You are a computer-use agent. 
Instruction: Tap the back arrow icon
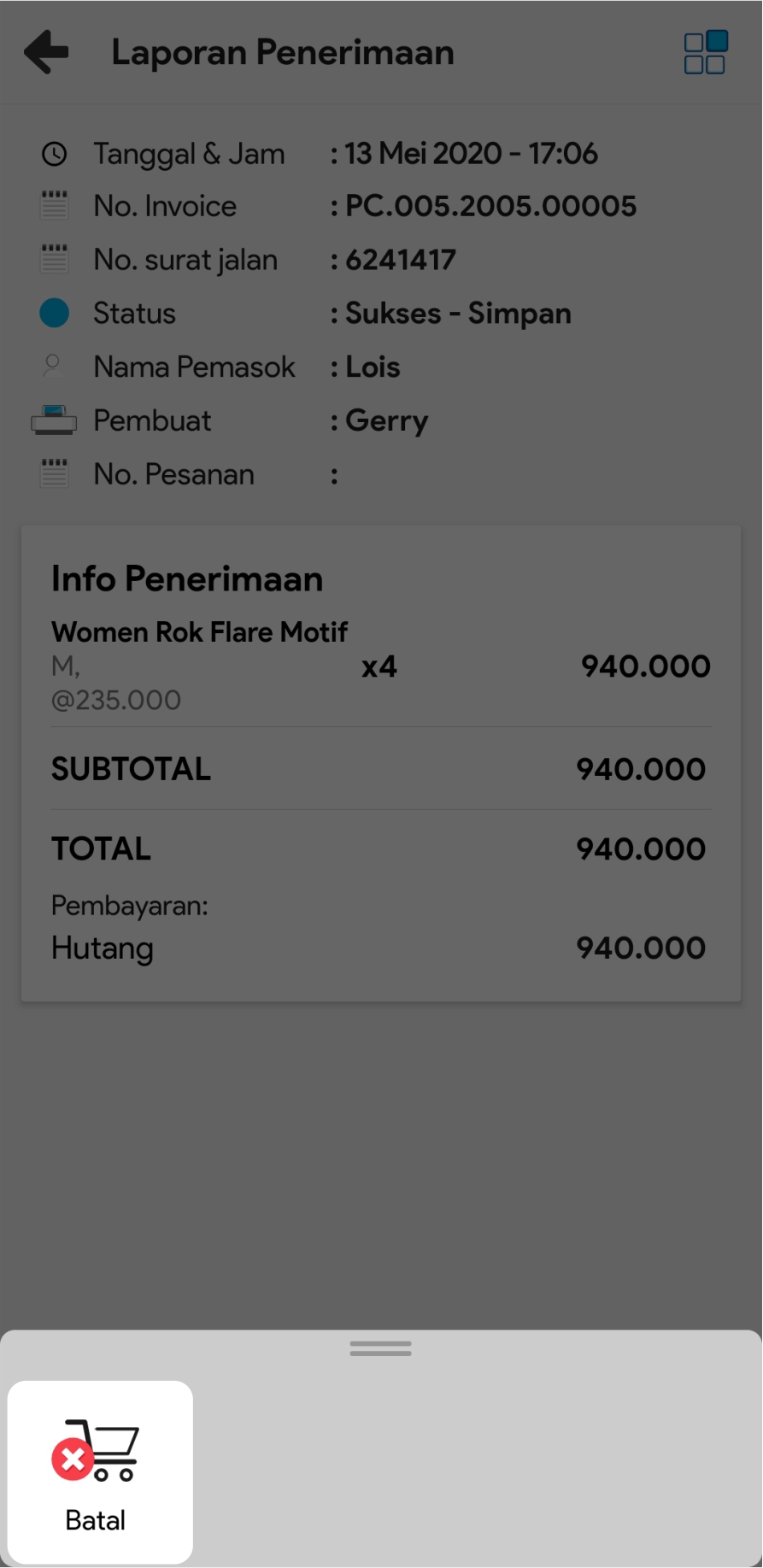(x=46, y=52)
